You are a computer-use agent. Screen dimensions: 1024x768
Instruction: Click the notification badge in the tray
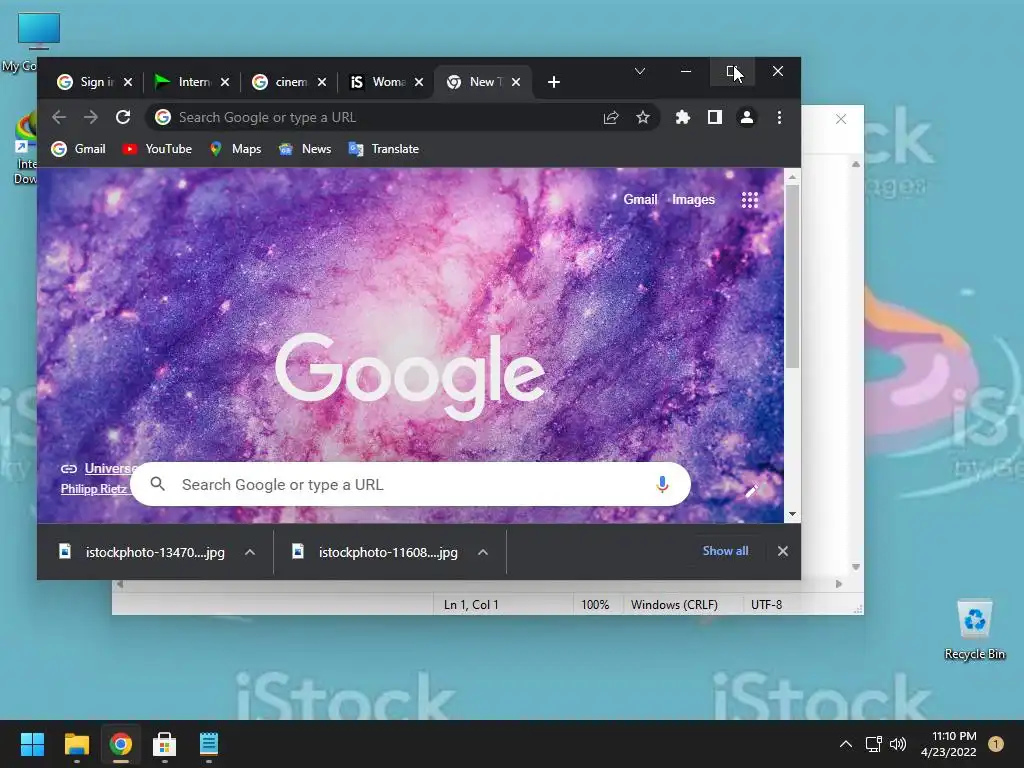click(995, 743)
